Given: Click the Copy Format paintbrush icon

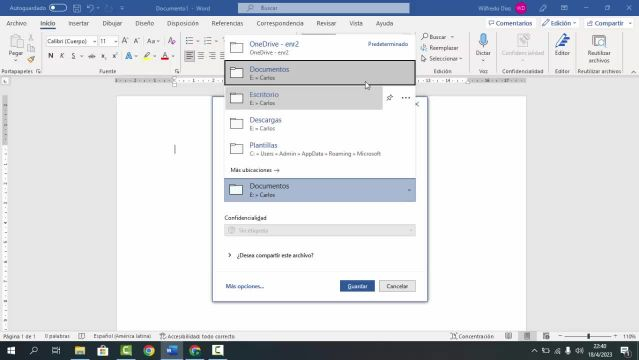Looking at the screenshot, I should (x=31, y=59).
